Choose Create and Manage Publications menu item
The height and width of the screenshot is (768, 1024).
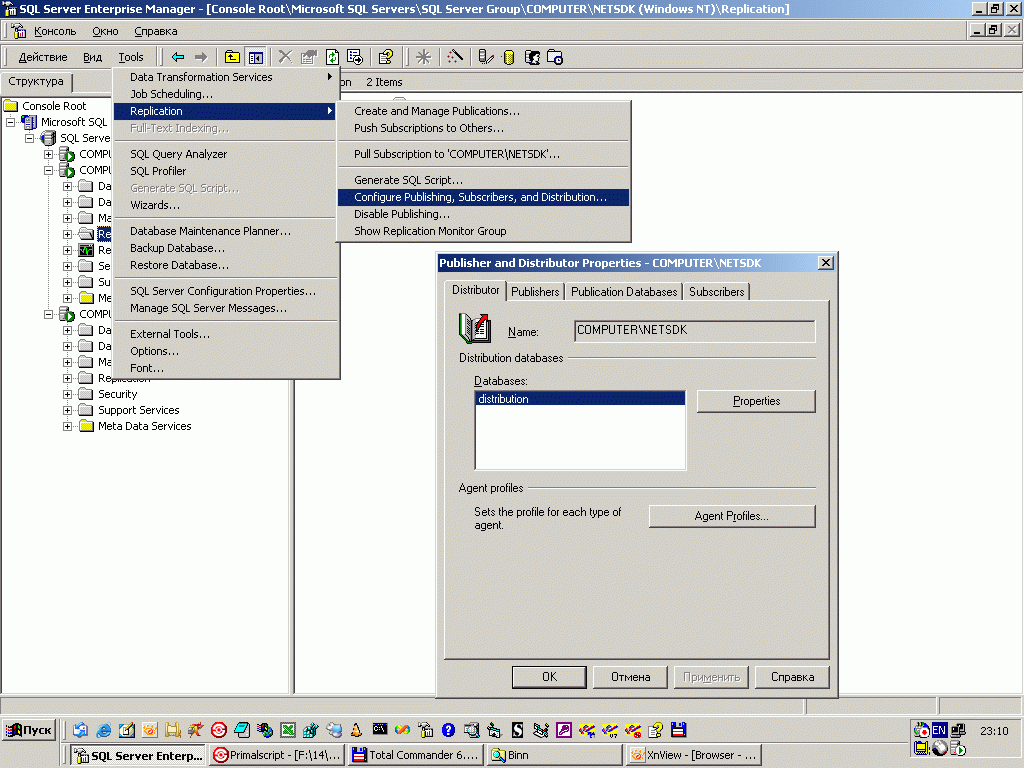point(483,111)
